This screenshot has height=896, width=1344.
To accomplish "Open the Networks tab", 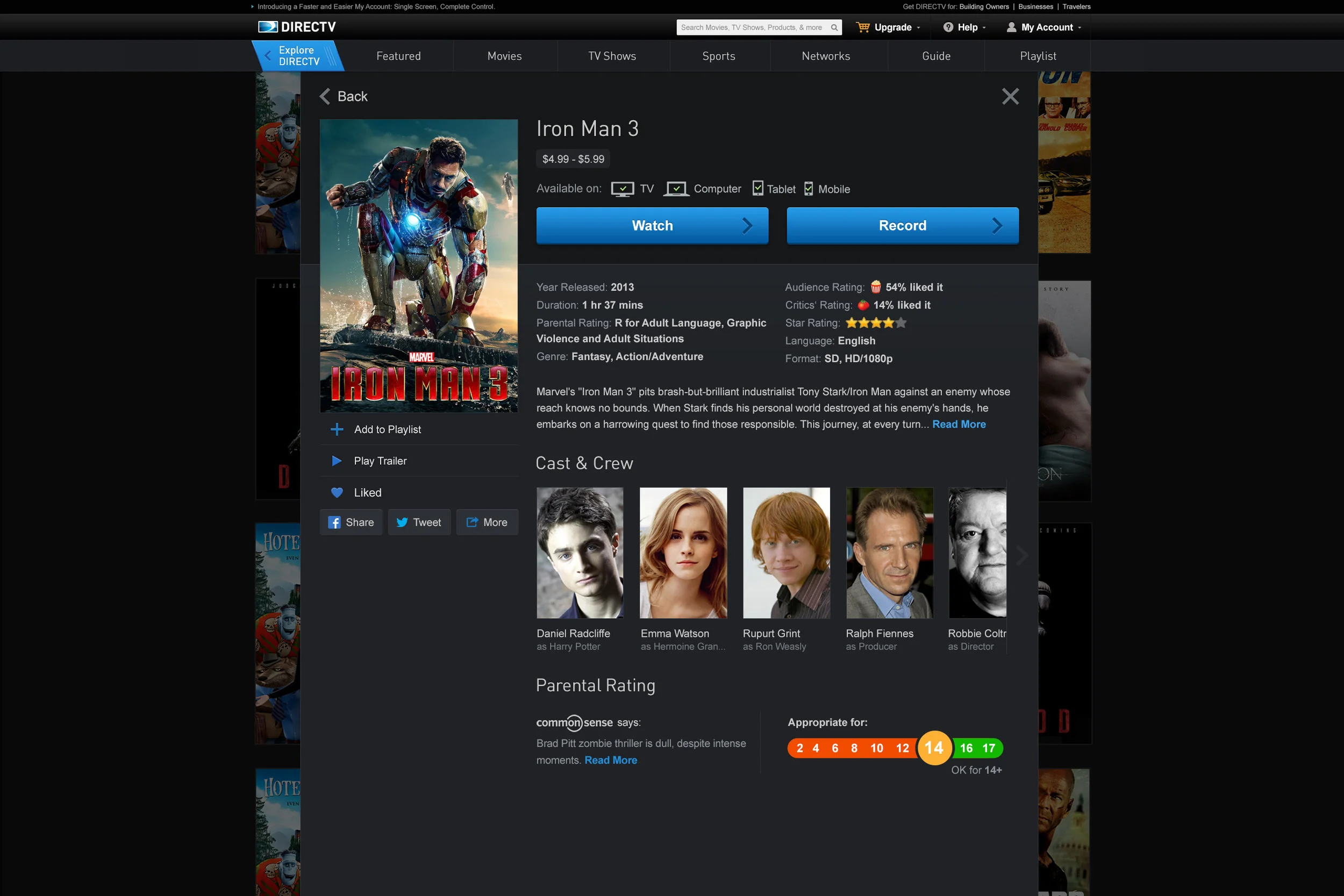I will tap(826, 56).
